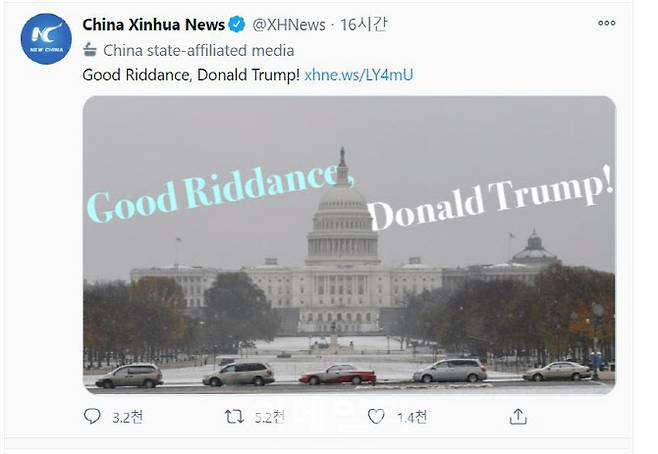Click the blue verified badge

pyautogui.click(x=237, y=24)
